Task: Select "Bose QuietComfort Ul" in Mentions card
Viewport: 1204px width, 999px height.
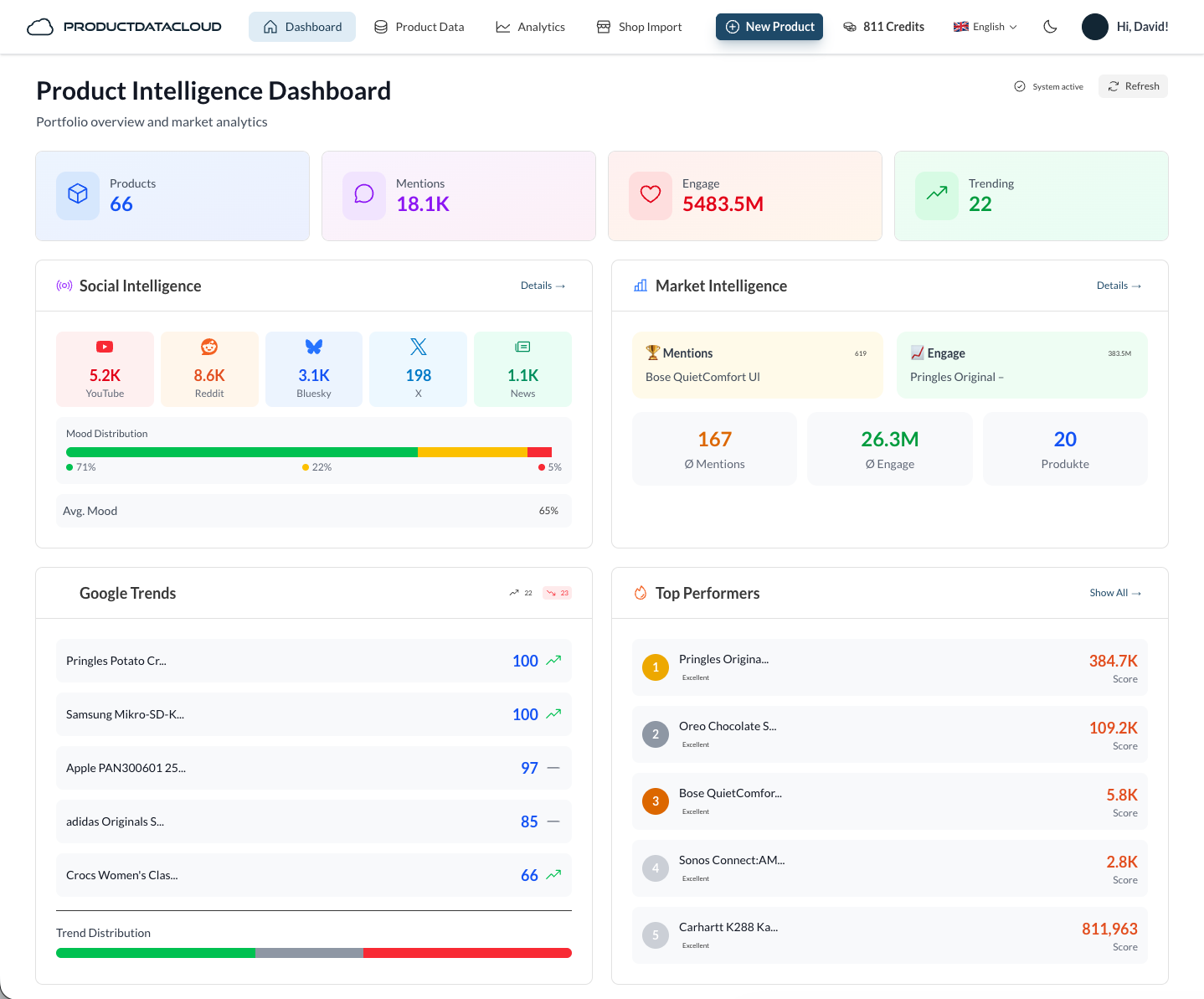Action: [702, 377]
